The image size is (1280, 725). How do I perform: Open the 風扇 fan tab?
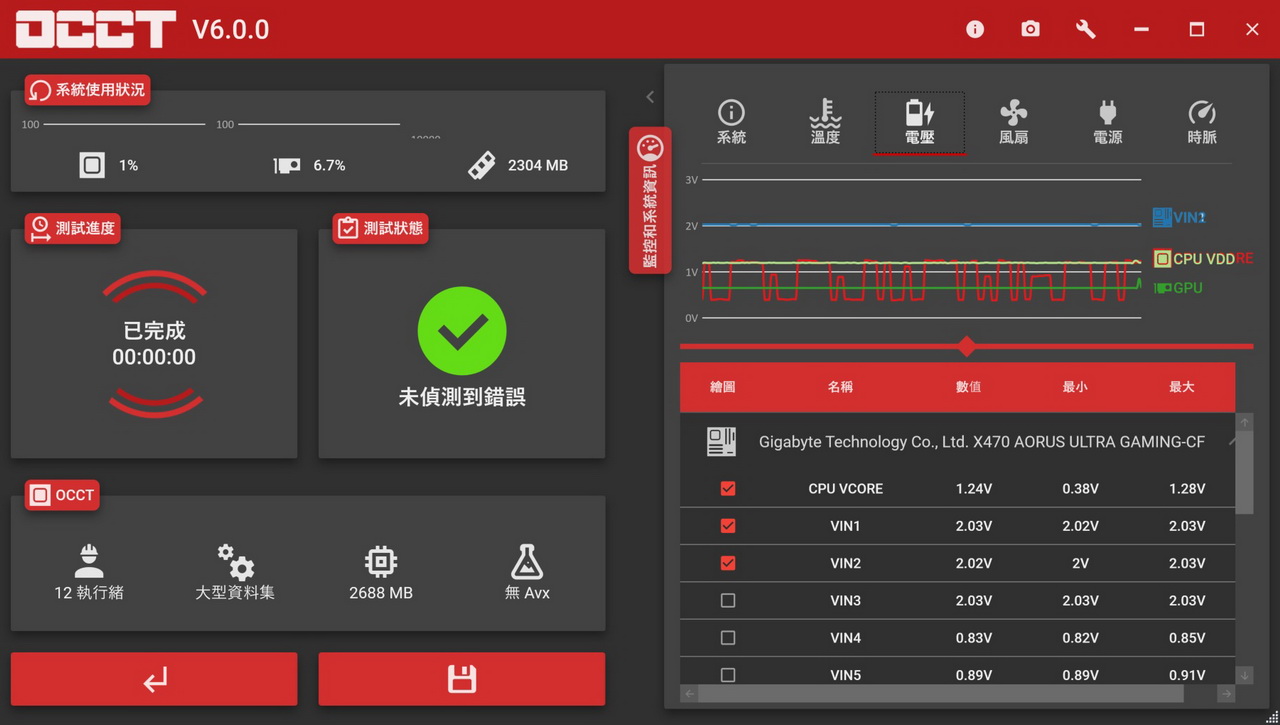(1013, 123)
